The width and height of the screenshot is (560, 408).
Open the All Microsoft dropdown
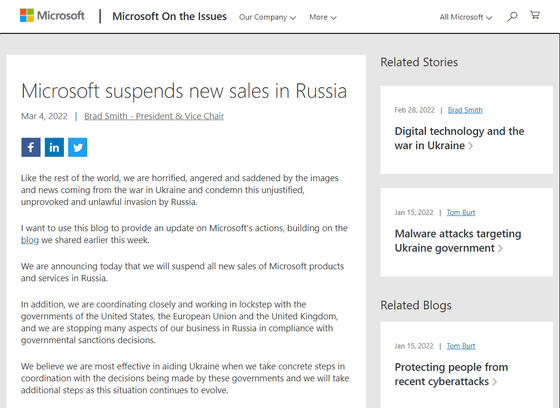(x=466, y=17)
